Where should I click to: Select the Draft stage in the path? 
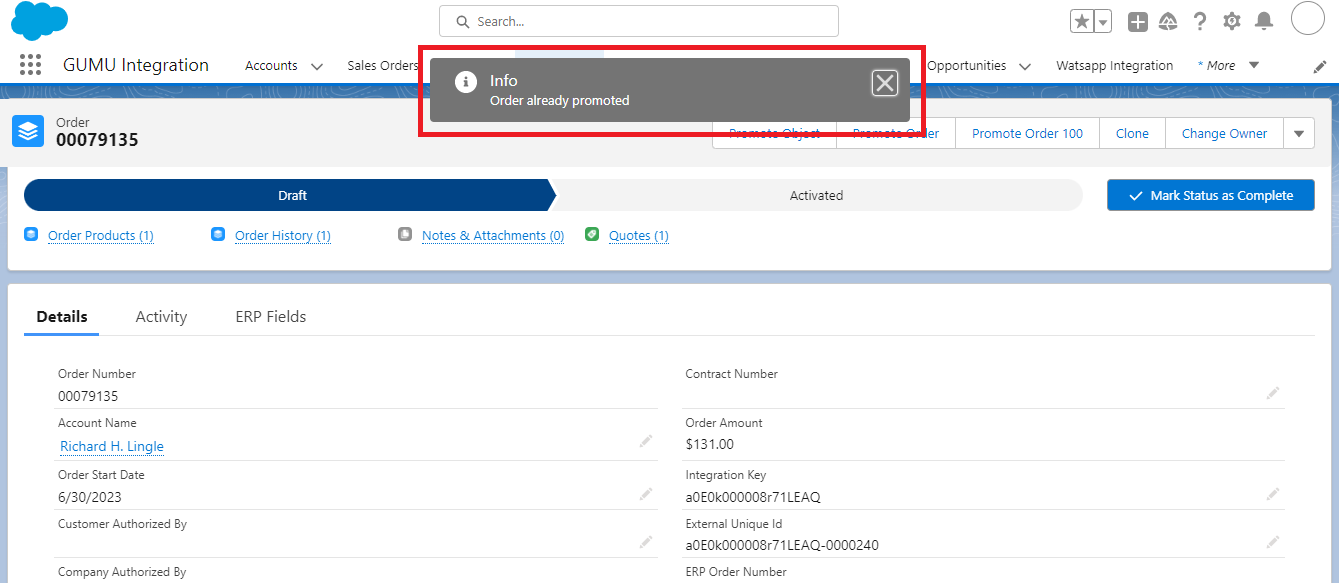click(x=289, y=196)
